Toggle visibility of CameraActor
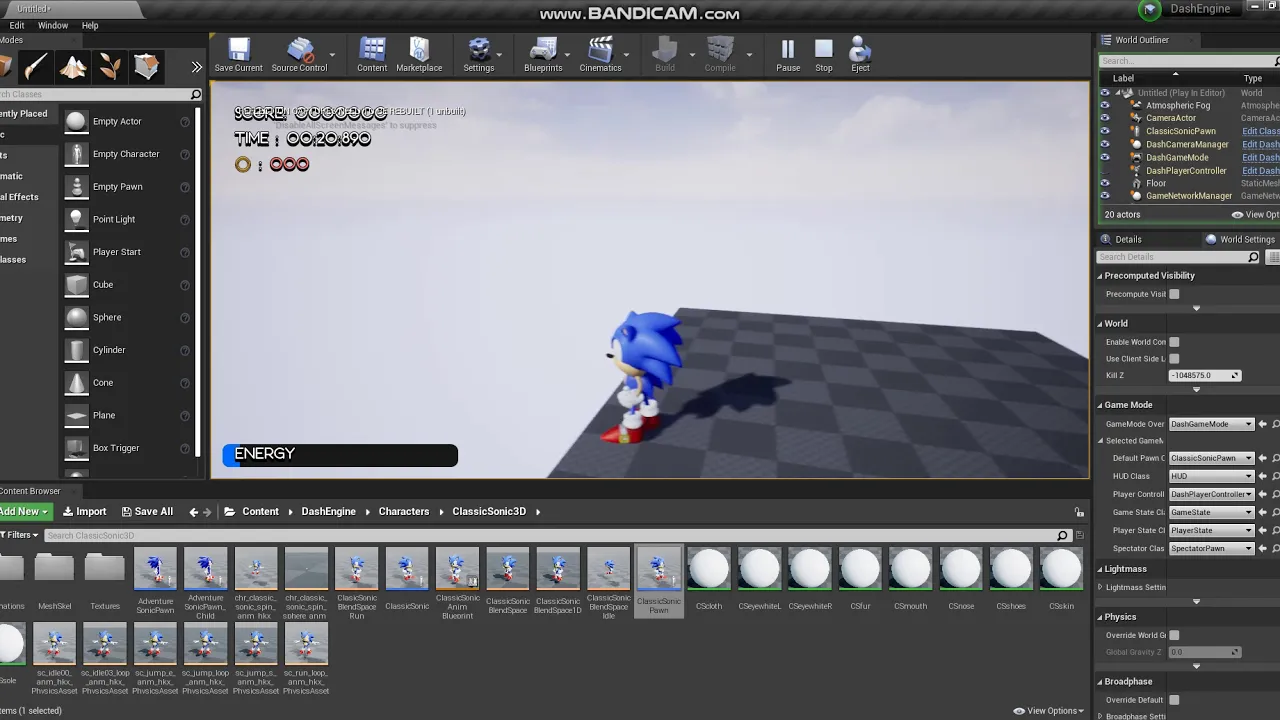 1105,118
